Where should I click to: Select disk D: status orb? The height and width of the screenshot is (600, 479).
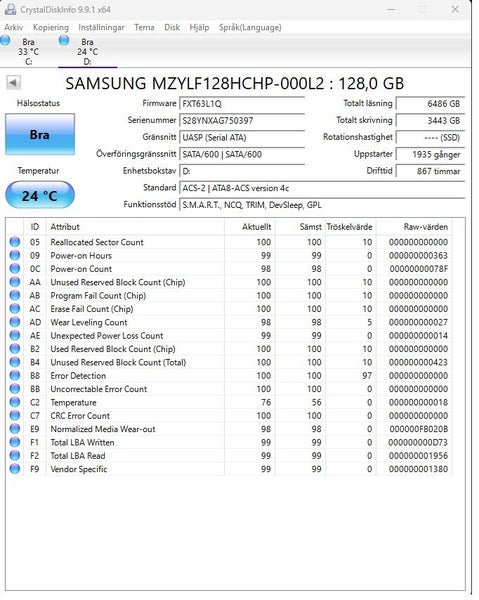[64, 40]
